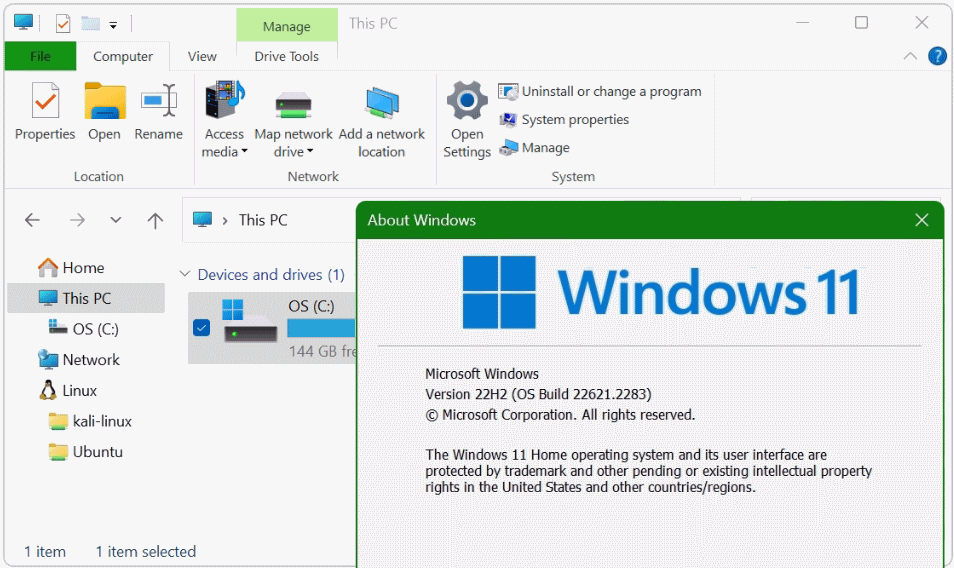Select This PC in the navigation pane
The height and width of the screenshot is (568, 954).
point(86,298)
